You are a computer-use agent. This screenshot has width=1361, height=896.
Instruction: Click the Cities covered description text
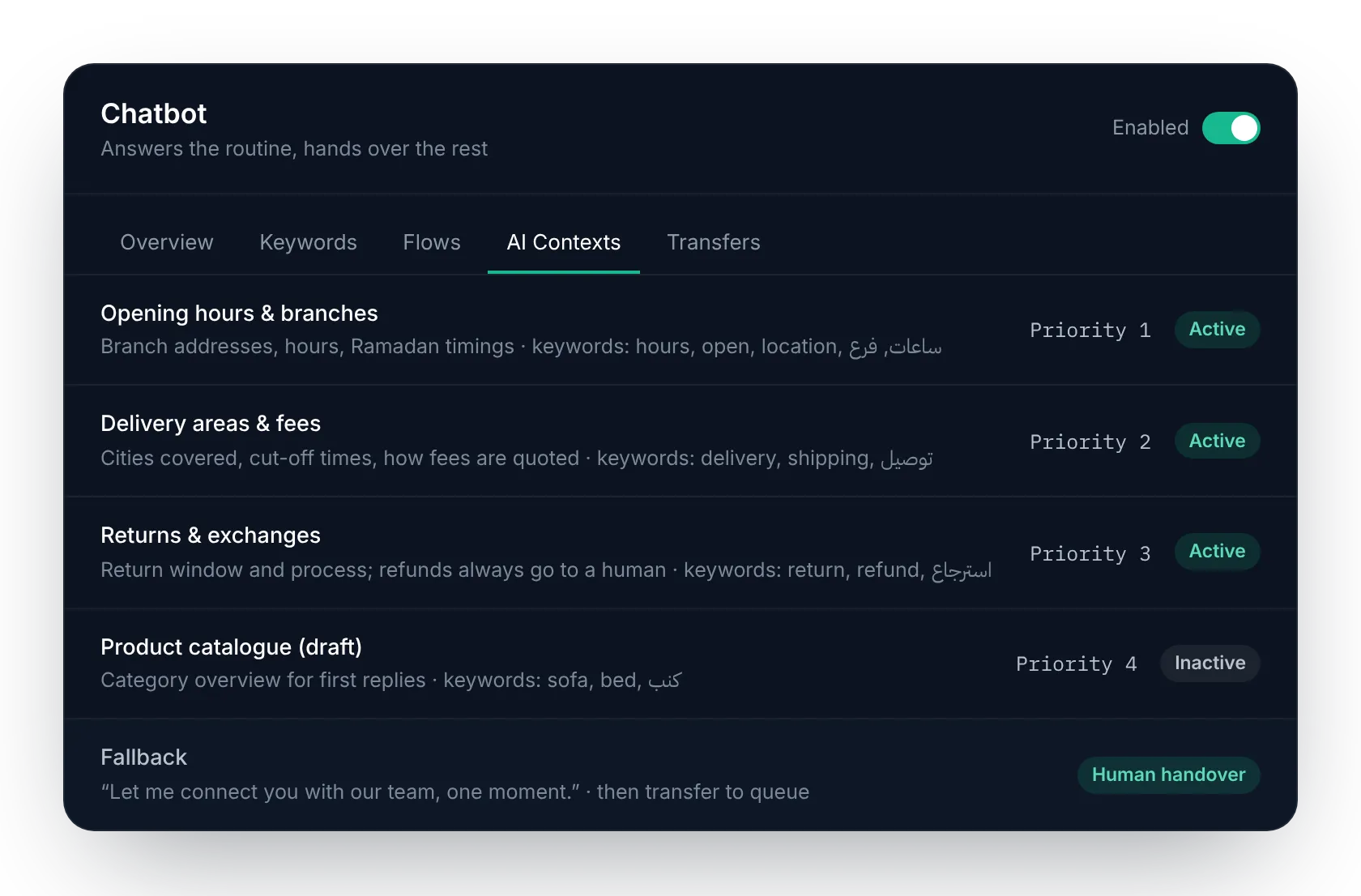pyautogui.click(x=517, y=459)
